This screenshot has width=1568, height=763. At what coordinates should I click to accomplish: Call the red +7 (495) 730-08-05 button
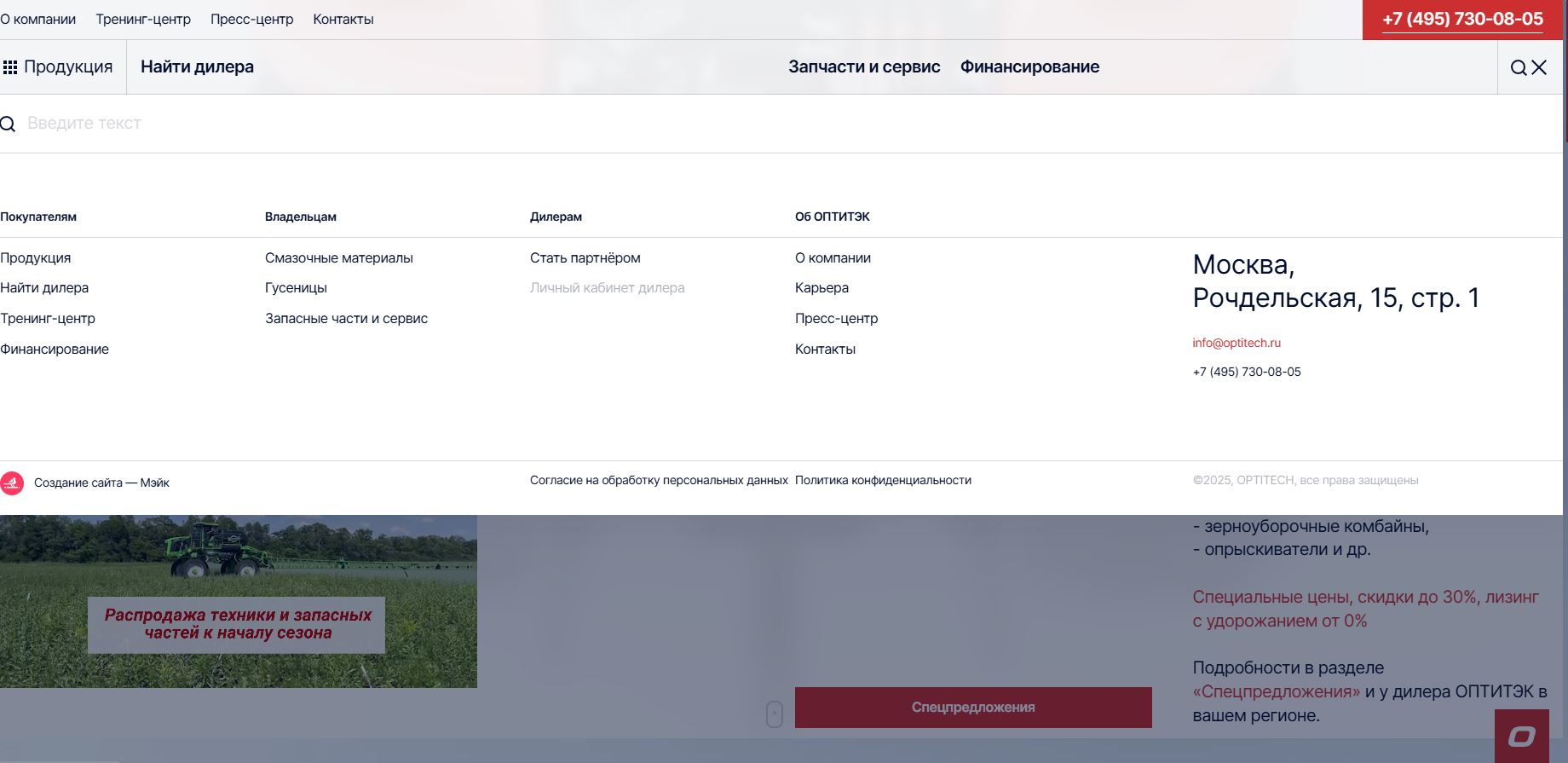tap(1462, 20)
